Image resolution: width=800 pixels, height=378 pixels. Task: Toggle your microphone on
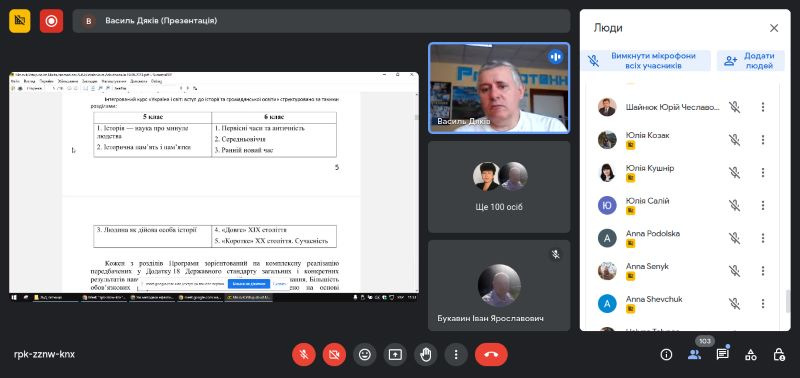(304, 355)
